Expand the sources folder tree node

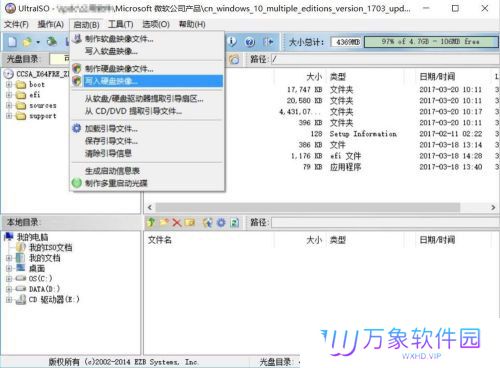[x=9, y=106]
